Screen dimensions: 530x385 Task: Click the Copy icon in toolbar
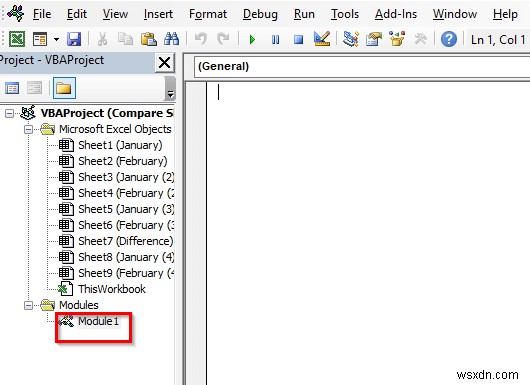coord(125,39)
